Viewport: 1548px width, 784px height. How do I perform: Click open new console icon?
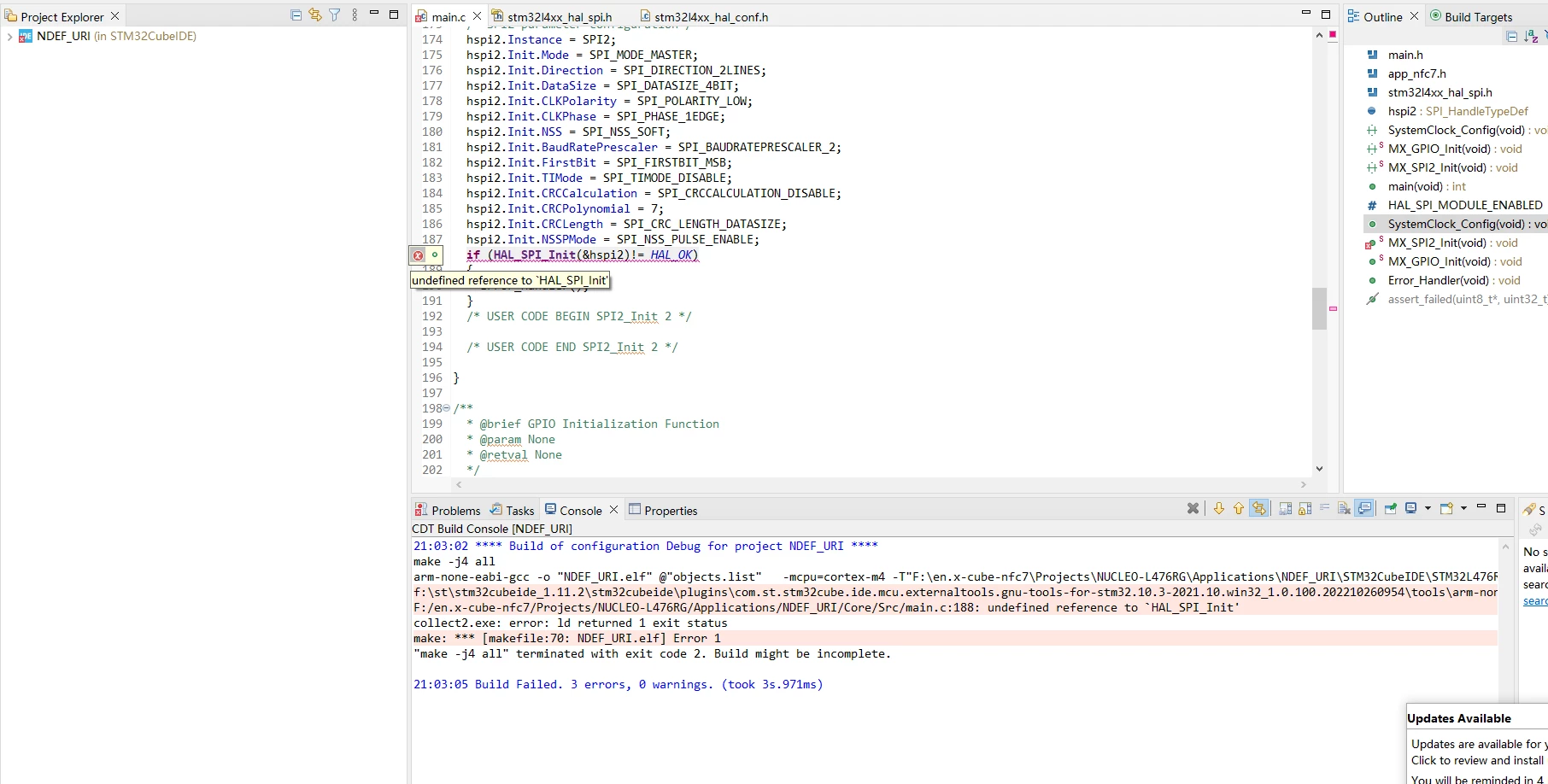coord(1446,508)
